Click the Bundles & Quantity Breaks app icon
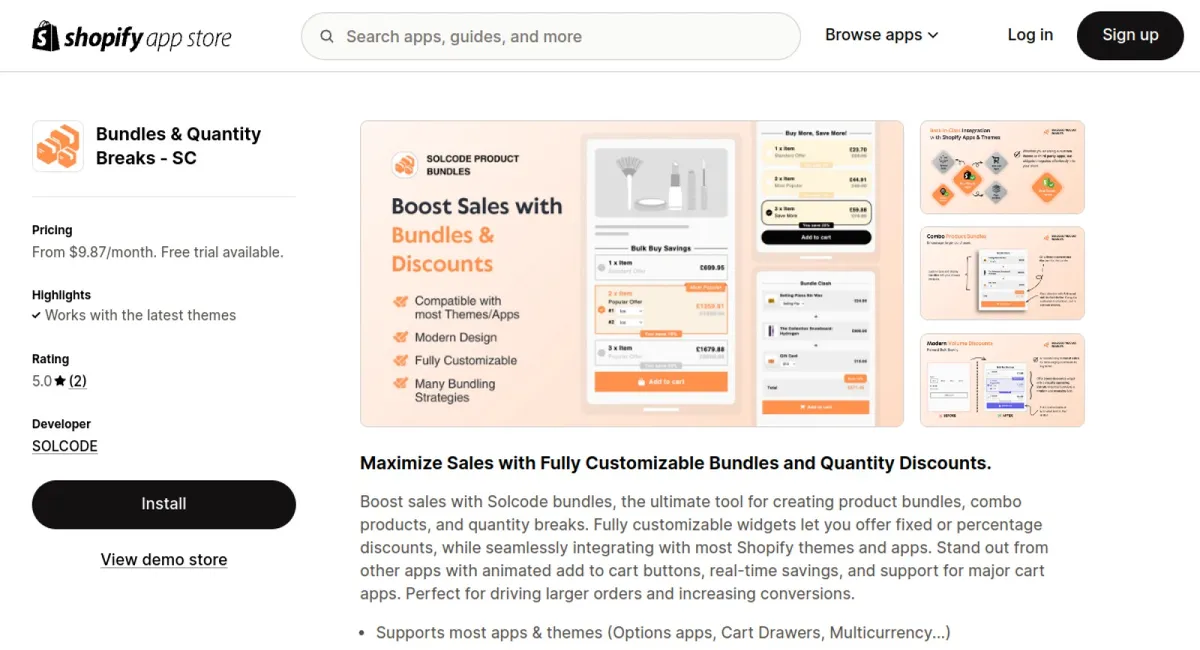Image resolution: width=1200 pixels, height=650 pixels. coord(58,146)
